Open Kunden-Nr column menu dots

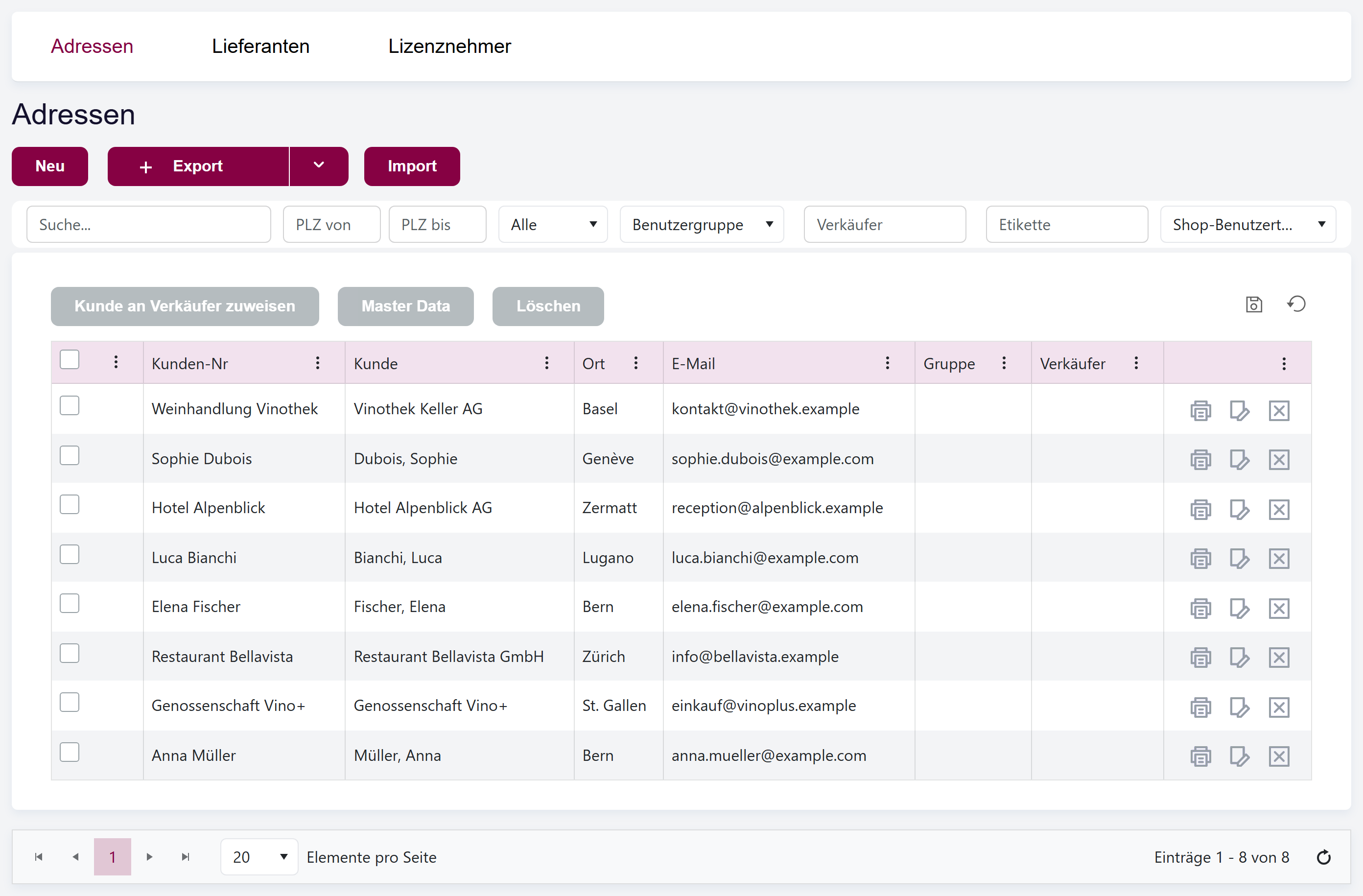click(x=318, y=363)
